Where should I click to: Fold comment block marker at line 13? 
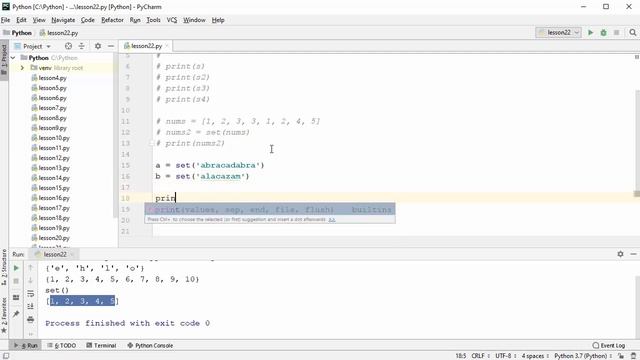tap(151, 143)
